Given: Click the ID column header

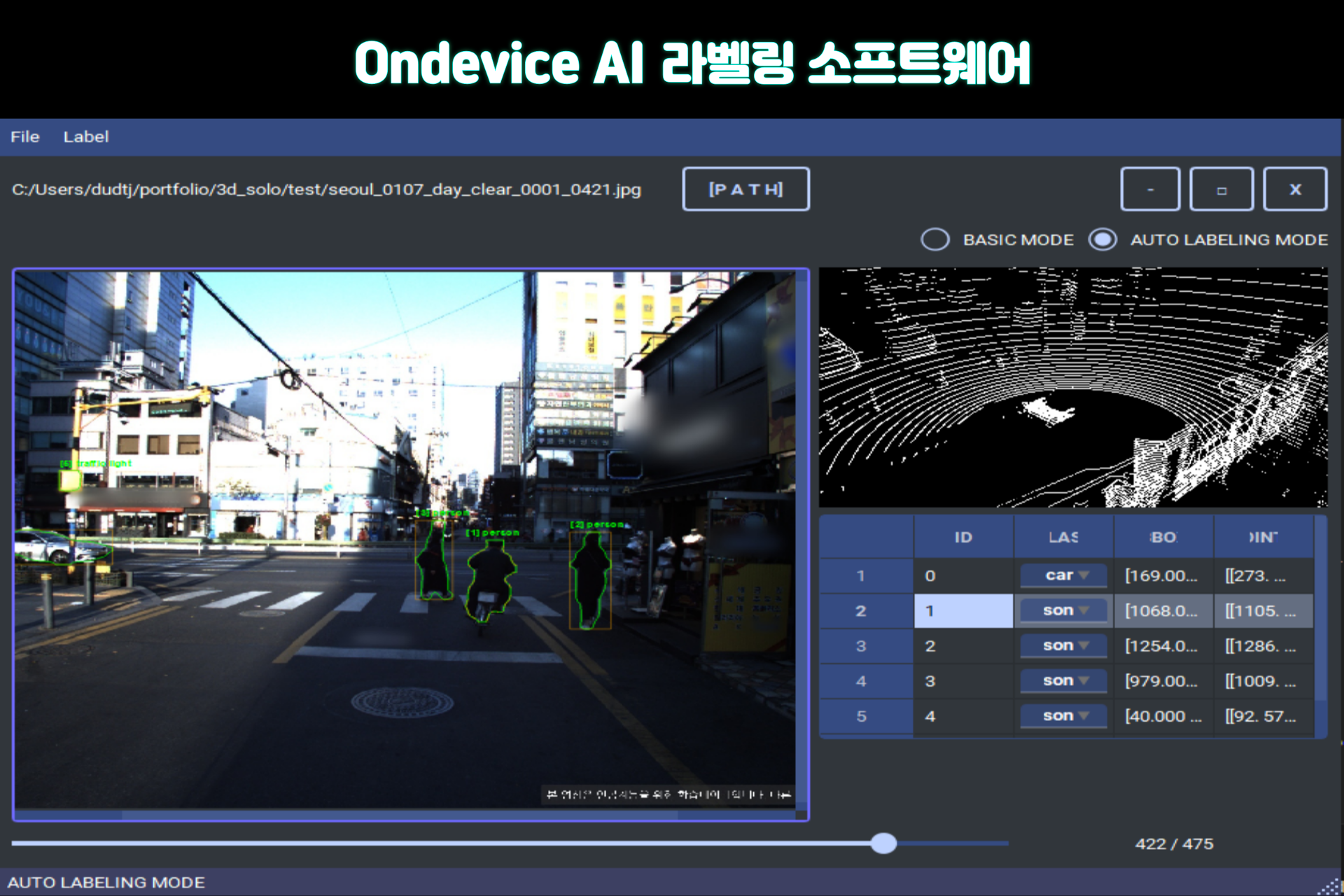Looking at the screenshot, I should 962,537.
